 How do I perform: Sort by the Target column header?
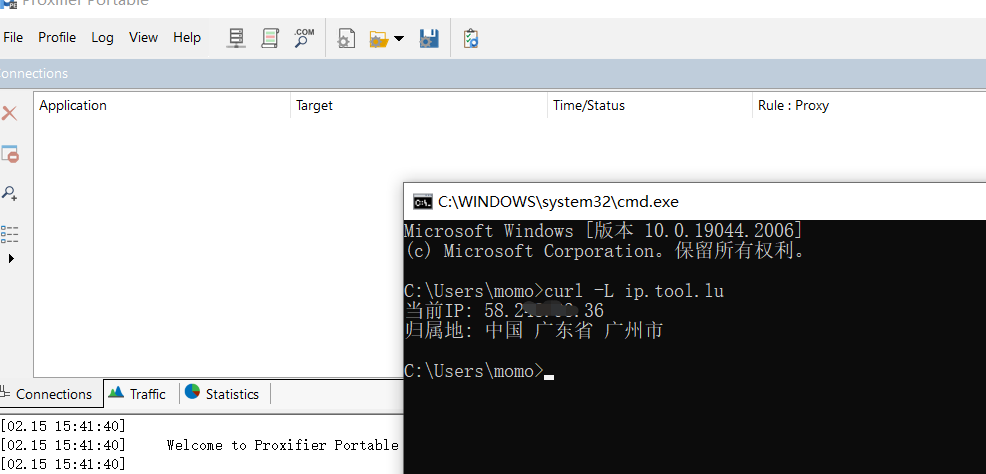click(x=314, y=105)
